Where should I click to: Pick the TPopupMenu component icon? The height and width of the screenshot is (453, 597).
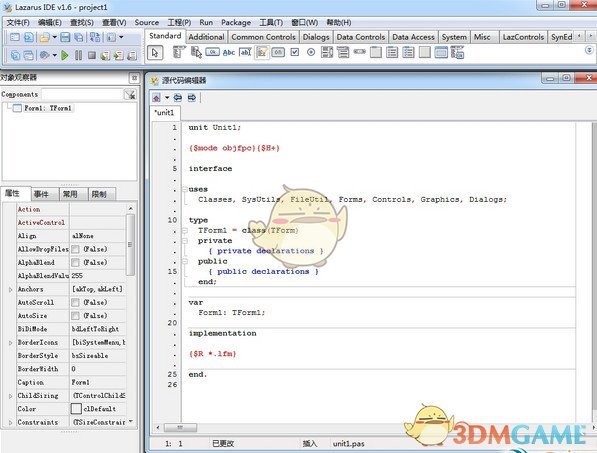point(196,52)
